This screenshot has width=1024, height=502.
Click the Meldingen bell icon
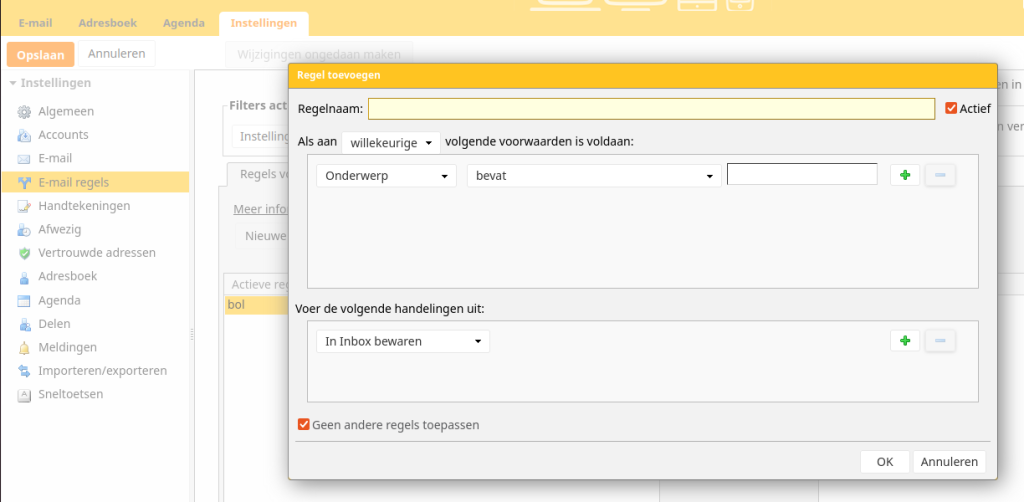24,348
